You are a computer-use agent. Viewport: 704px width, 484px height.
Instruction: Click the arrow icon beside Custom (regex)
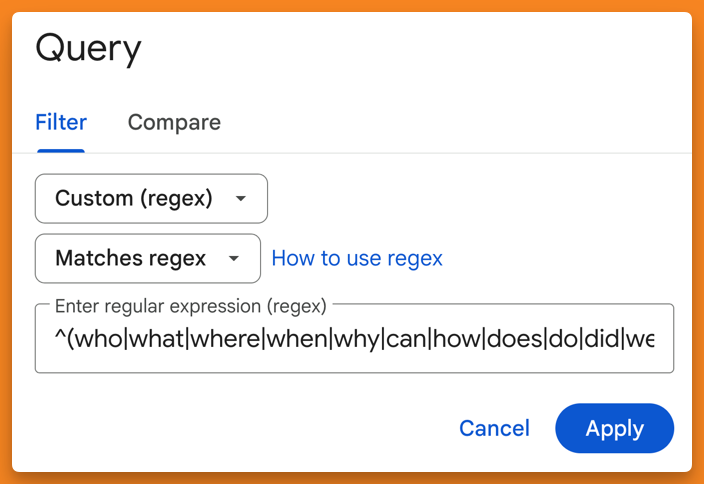click(240, 199)
